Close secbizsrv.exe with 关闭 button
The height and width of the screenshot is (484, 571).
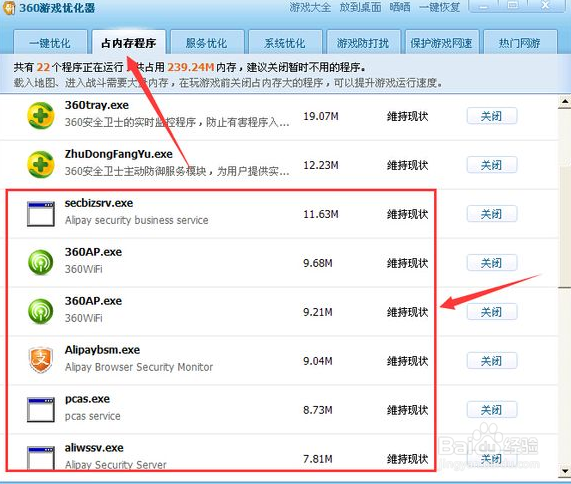click(492, 214)
